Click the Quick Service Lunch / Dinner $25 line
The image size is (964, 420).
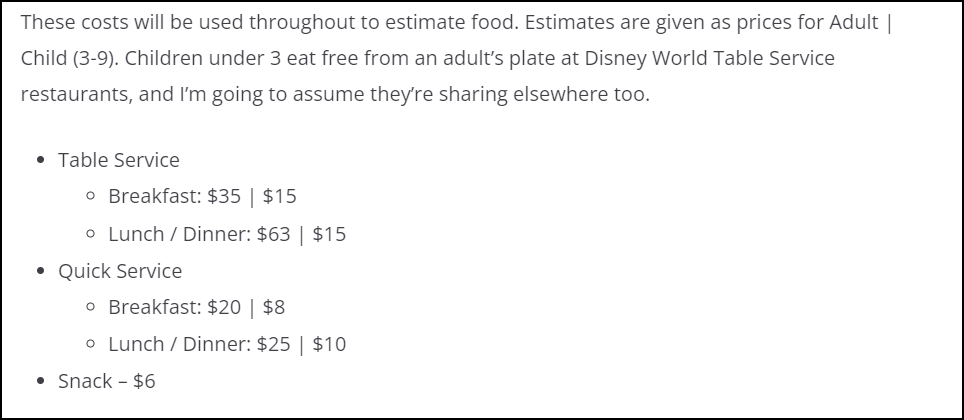[x=227, y=344]
